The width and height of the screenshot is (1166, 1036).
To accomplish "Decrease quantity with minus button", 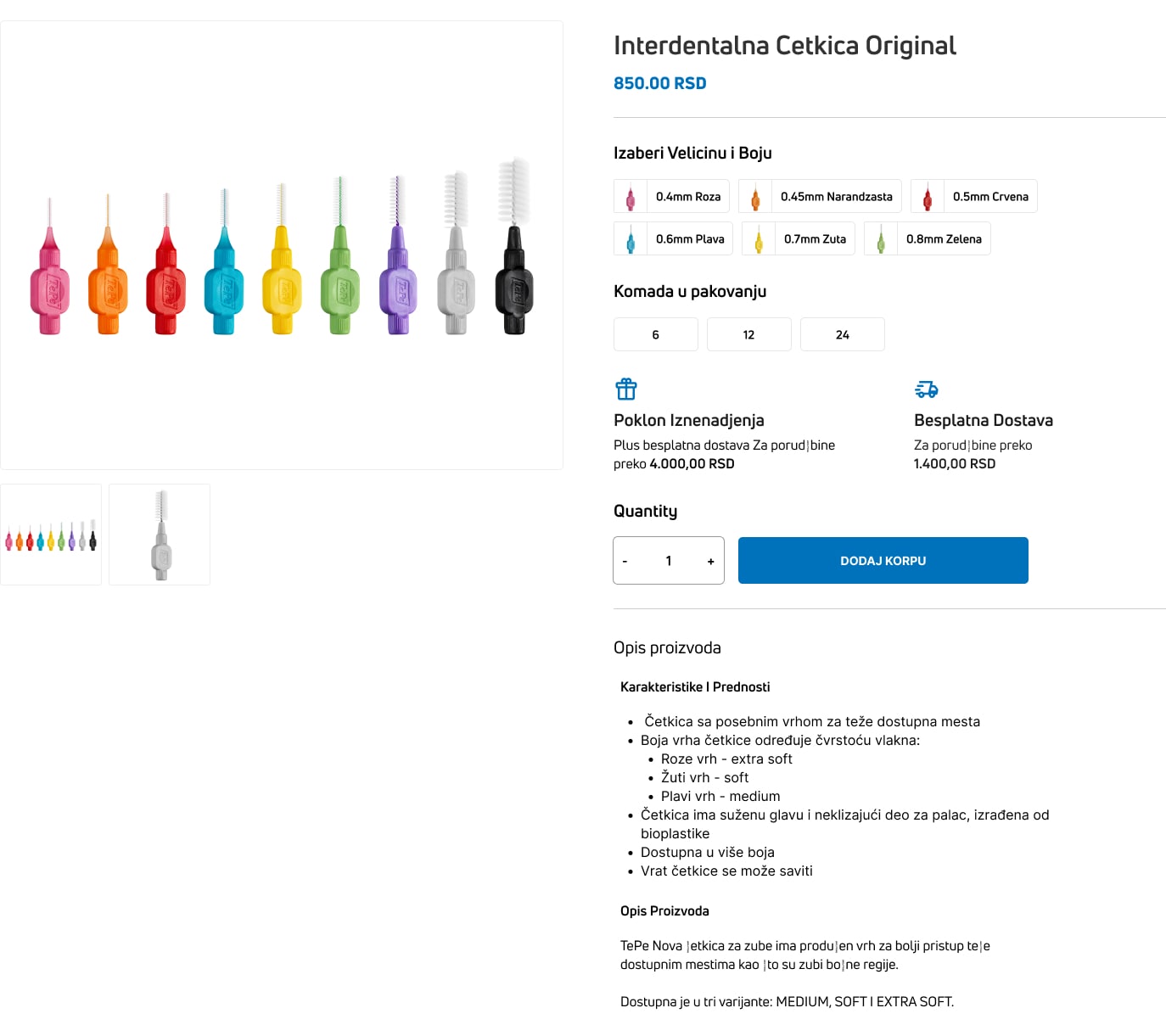I will click(625, 561).
